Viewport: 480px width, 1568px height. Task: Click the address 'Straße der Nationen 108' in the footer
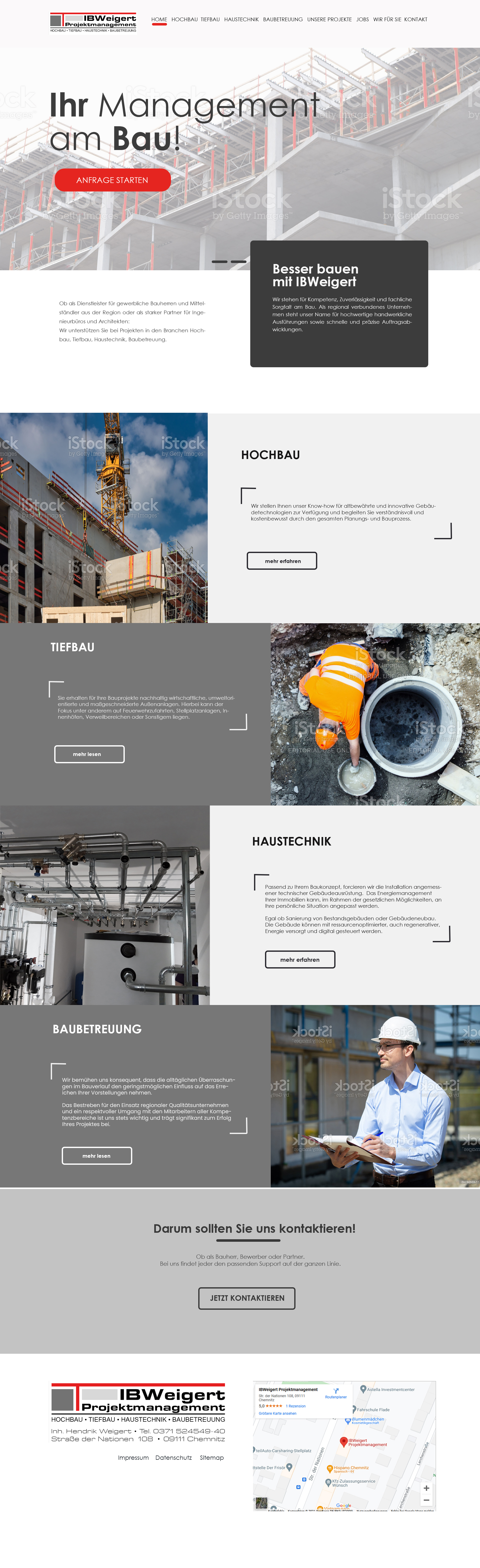click(x=102, y=1439)
